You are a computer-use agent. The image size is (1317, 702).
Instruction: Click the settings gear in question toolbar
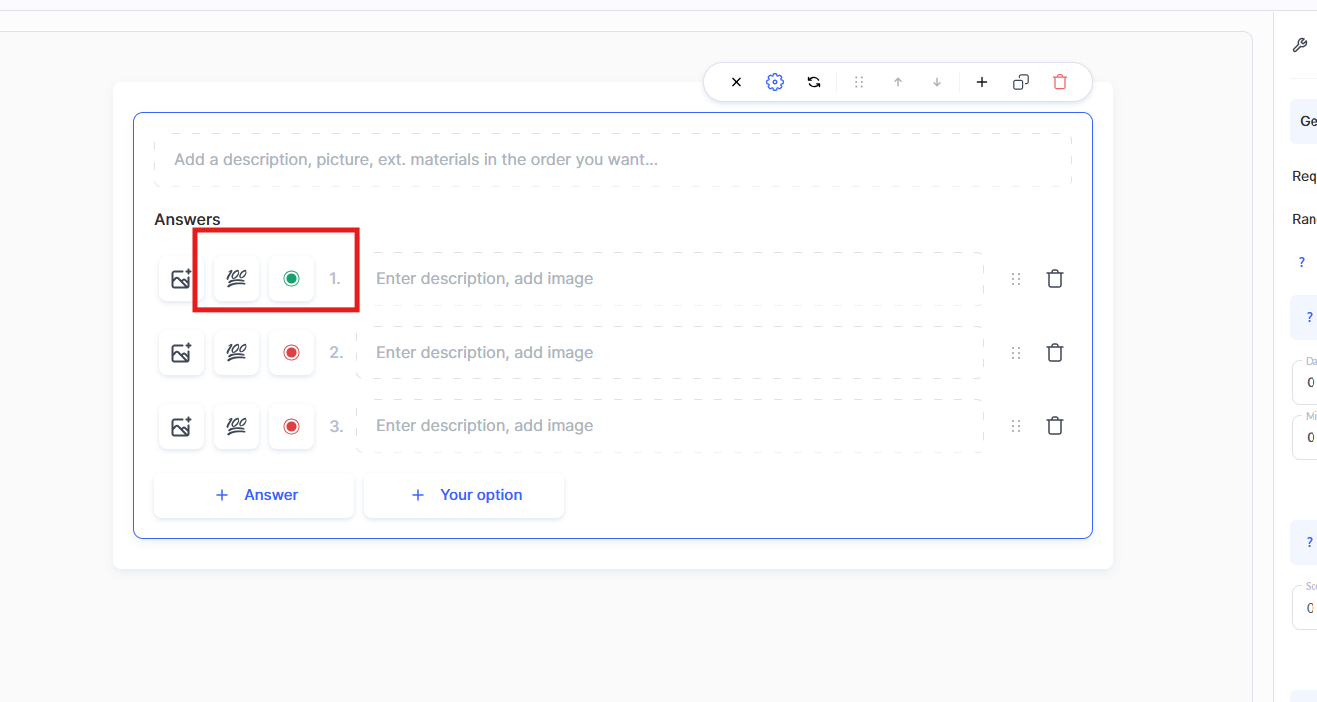775,82
